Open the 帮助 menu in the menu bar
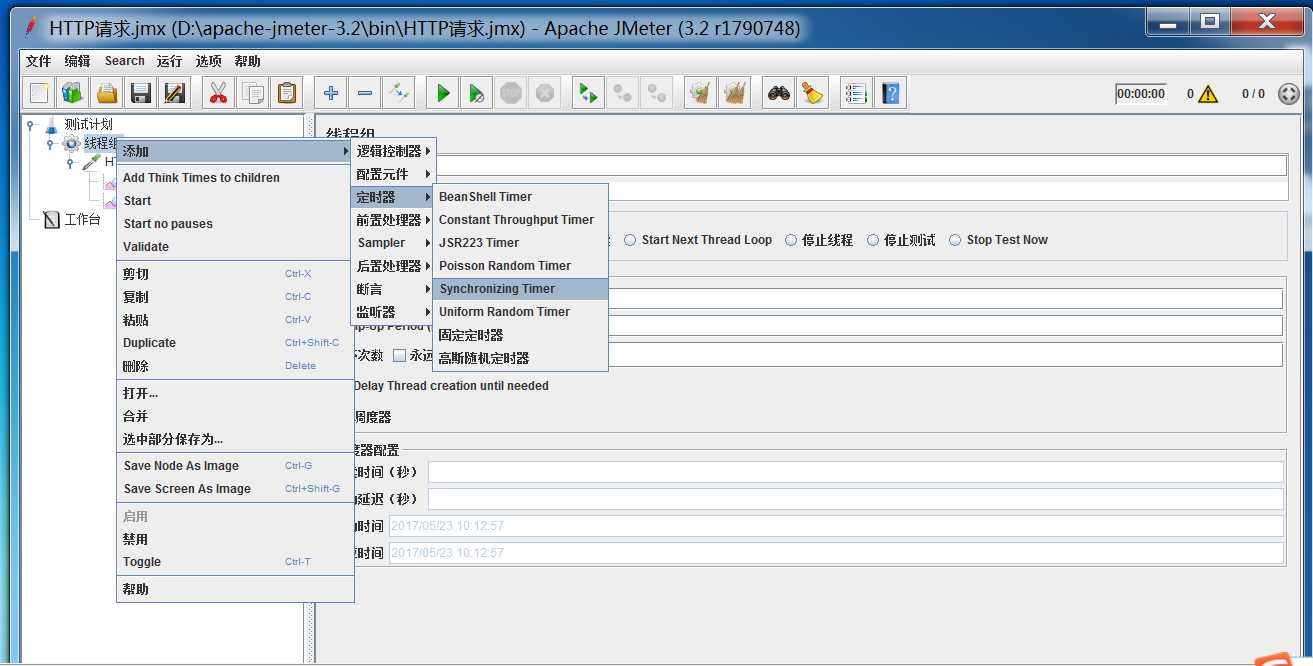 [x=248, y=61]
